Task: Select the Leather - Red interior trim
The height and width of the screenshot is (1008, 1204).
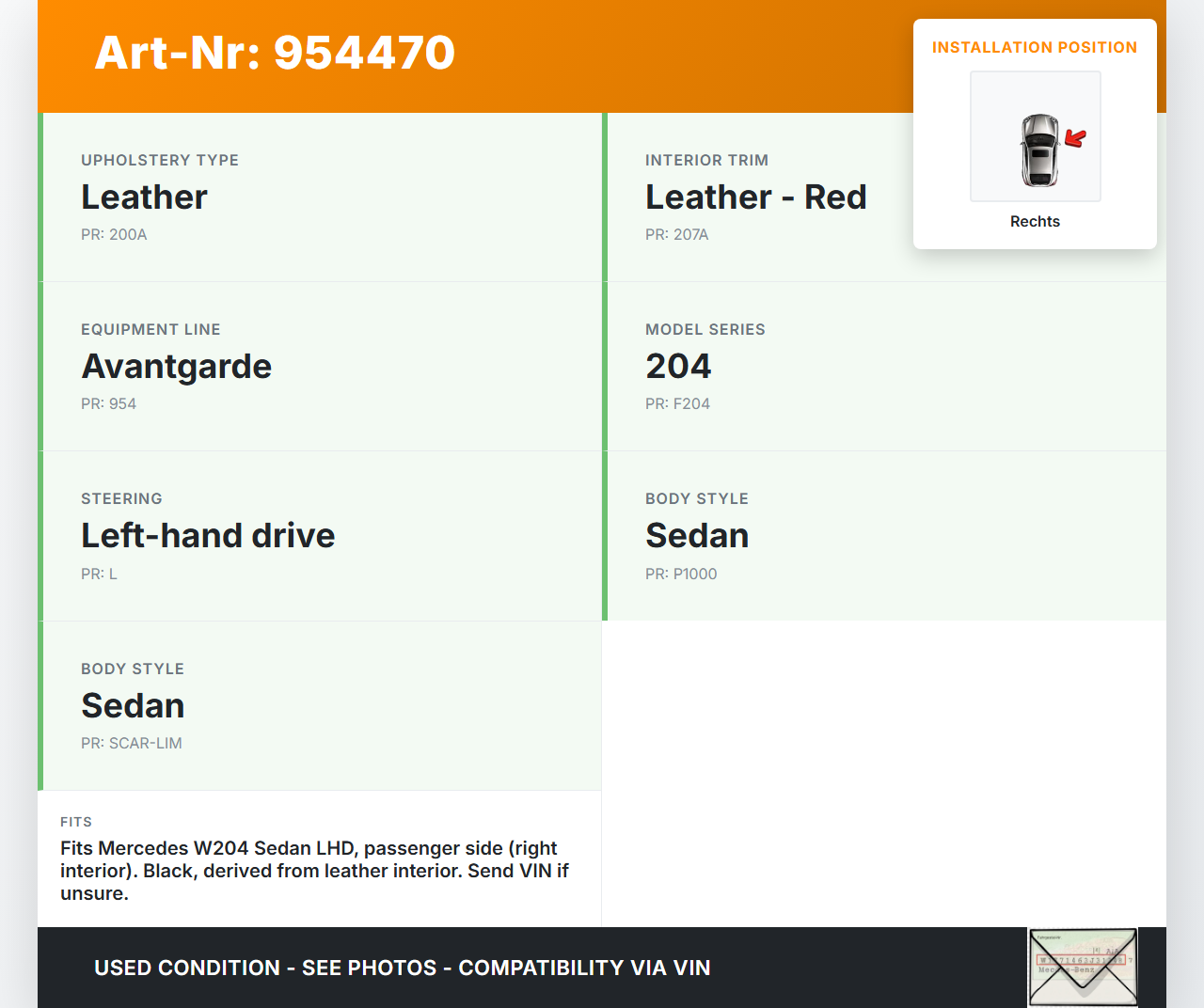Action: pyautogui.click(x=755, y=197)
